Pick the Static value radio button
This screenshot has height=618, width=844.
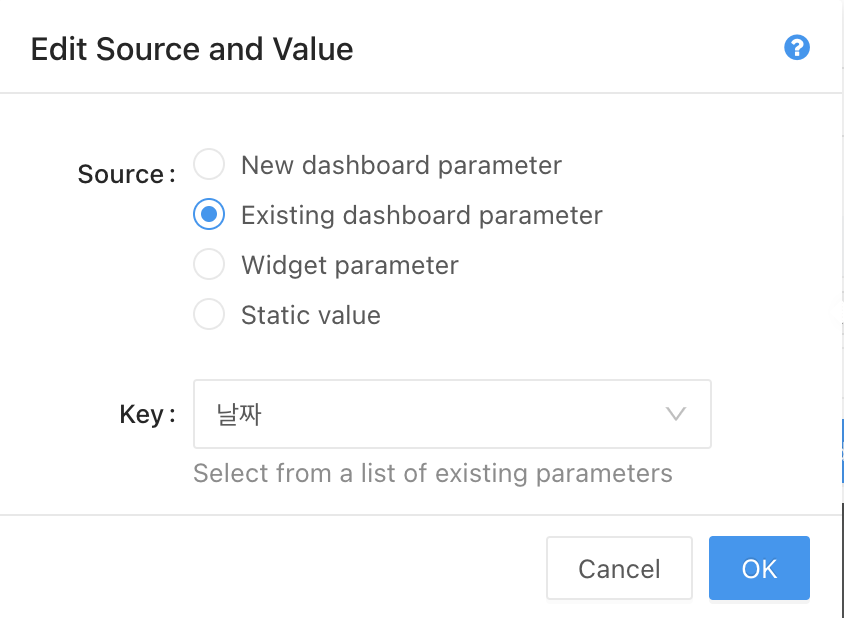[209, 315]
